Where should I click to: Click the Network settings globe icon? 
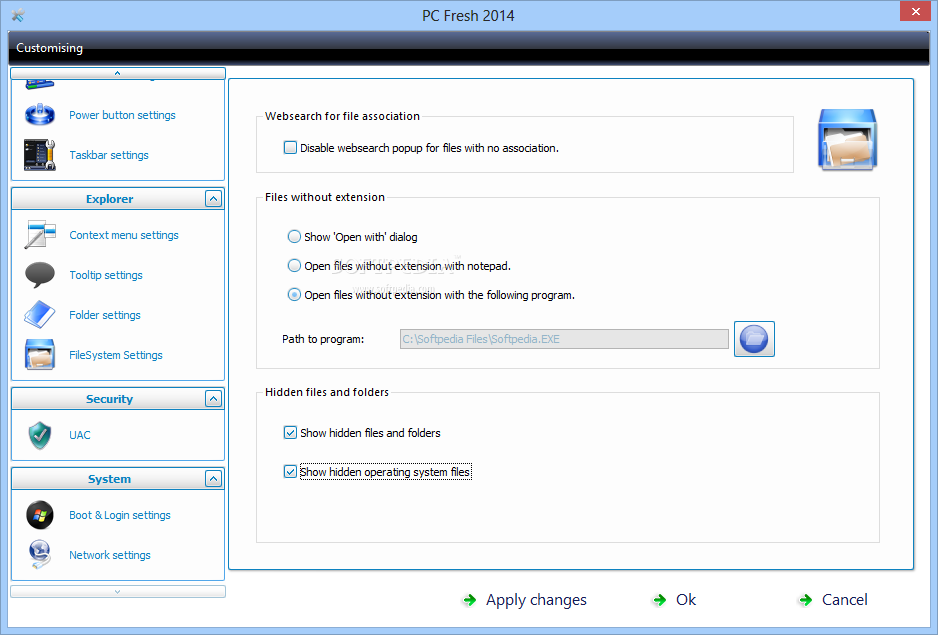pyautogui.click(x=39, y=555)
